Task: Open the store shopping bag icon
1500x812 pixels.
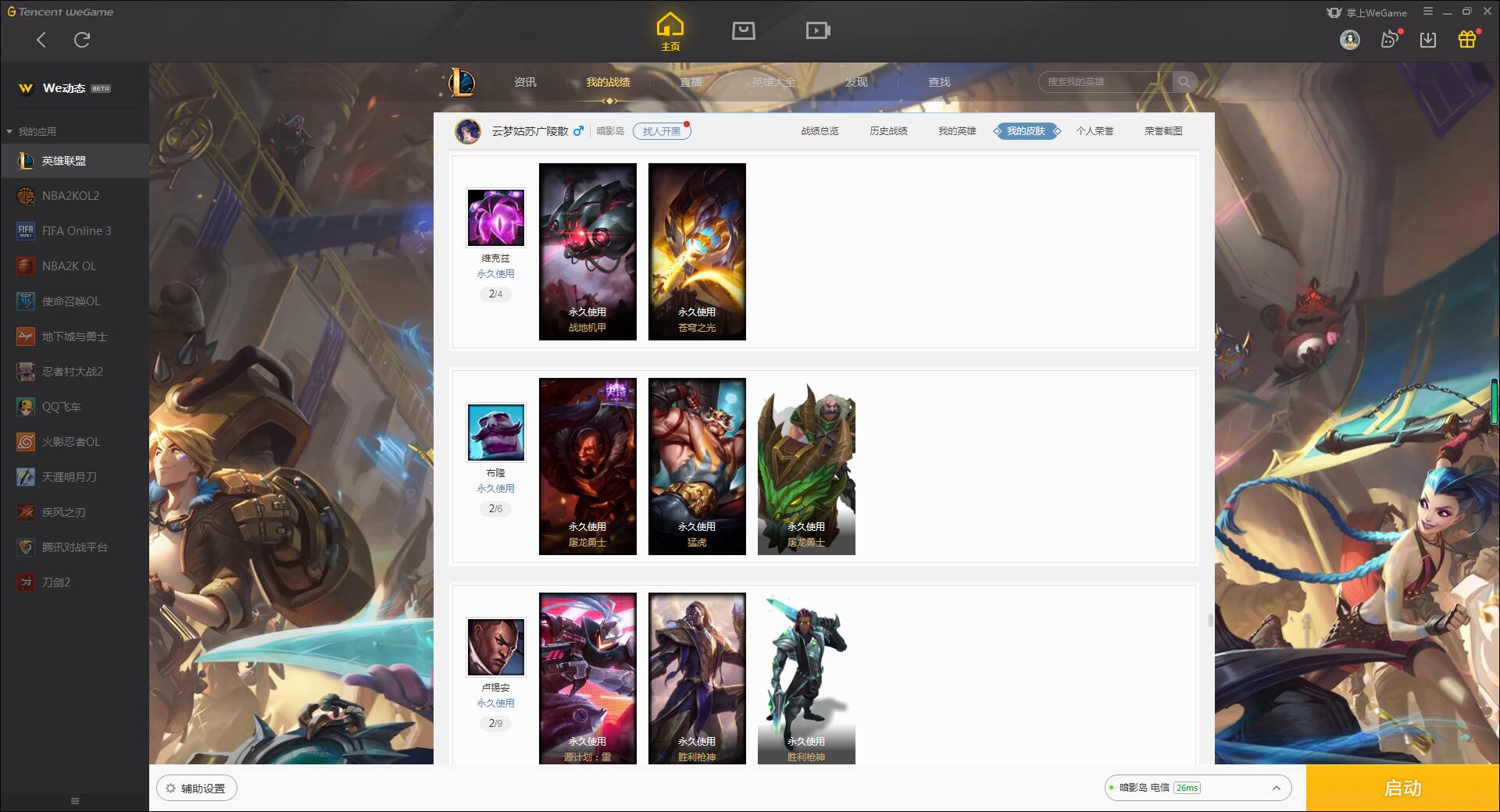Action: 744,30
